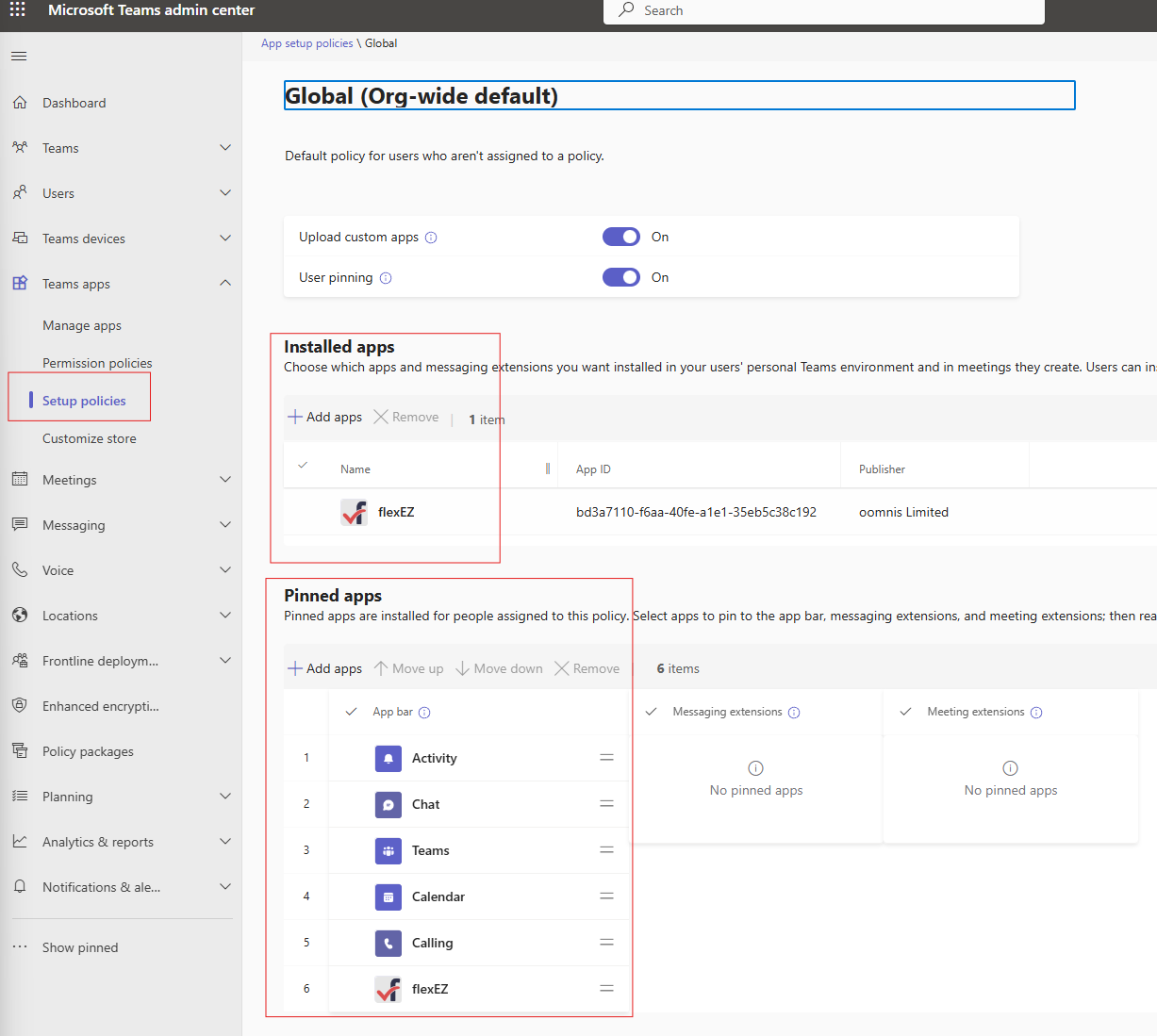The height and width of the screenshot is (1036, 1157).
Task: Click Move up in Pinned apps toolbar
Action: (408, 668)
